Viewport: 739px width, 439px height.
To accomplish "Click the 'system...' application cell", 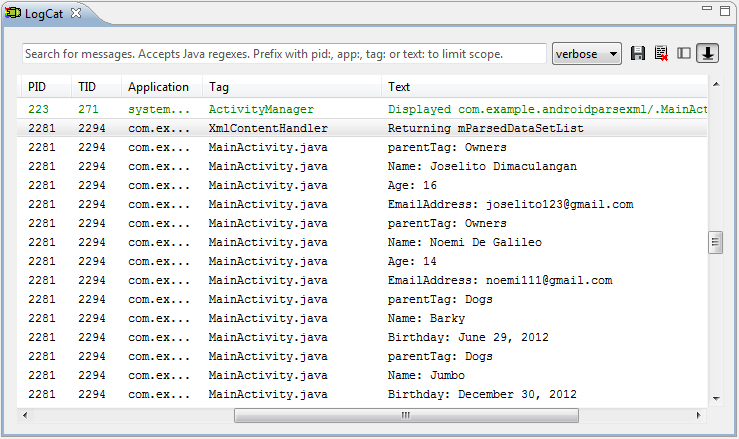I will (x=159, y=109).
